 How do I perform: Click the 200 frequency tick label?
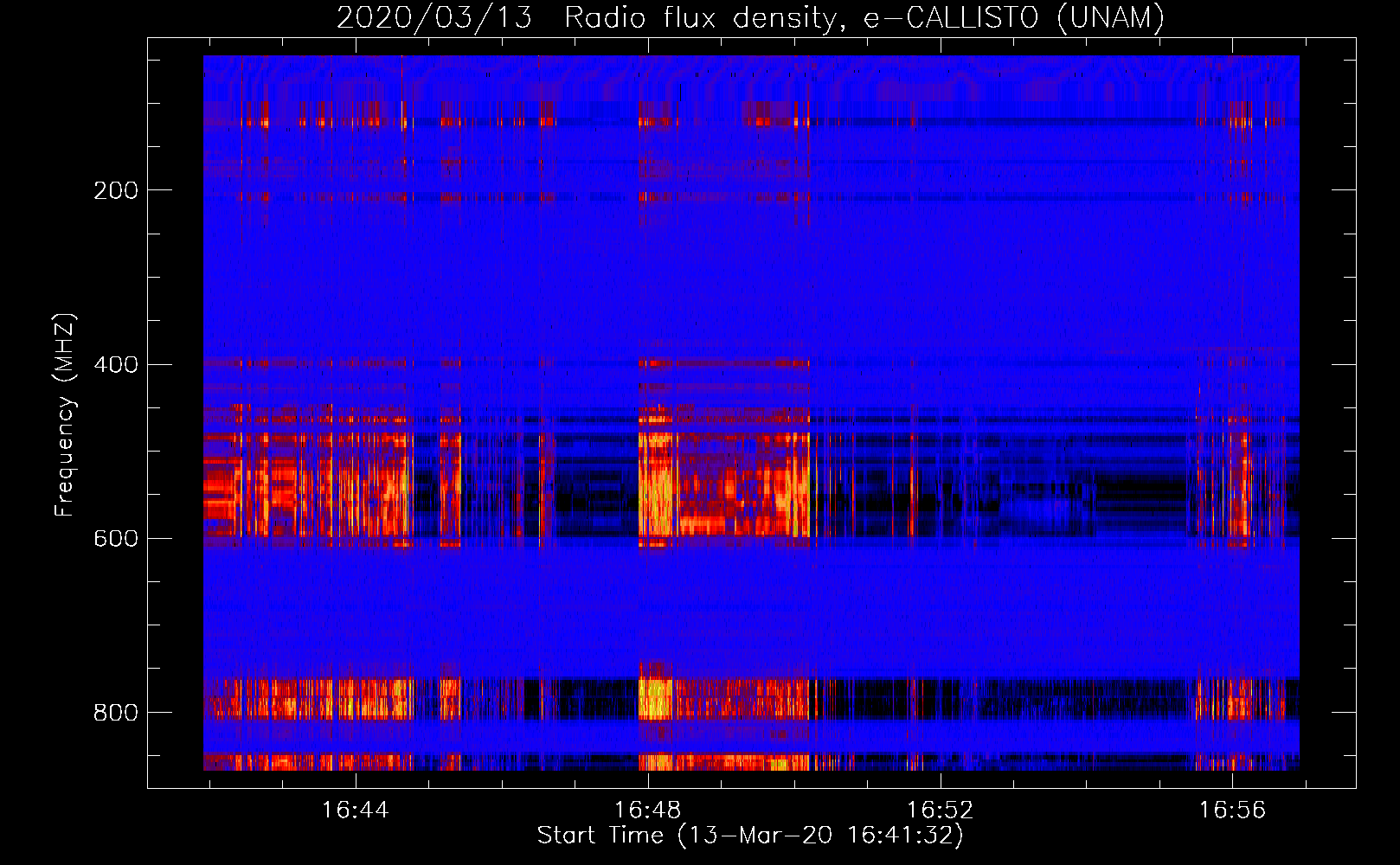point(116,190)
